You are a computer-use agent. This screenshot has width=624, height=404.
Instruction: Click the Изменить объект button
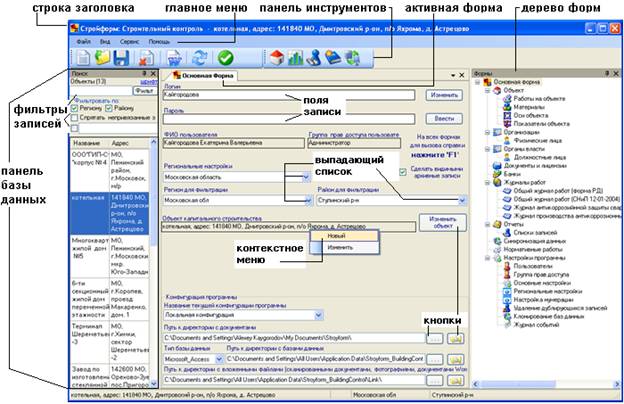(443, 222)
